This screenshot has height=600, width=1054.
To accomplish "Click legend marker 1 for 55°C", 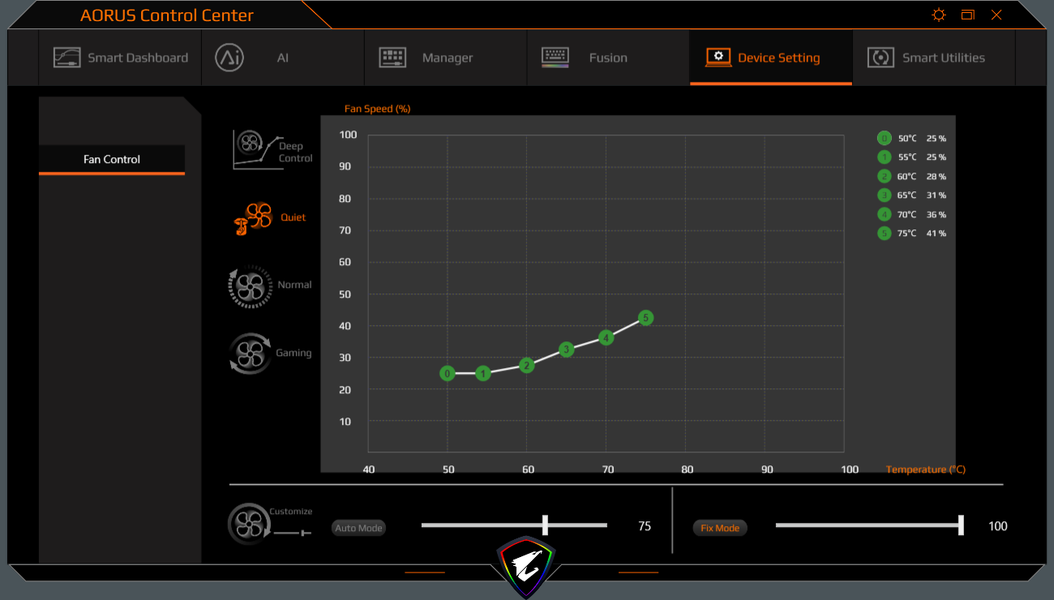I will (884, 157).
